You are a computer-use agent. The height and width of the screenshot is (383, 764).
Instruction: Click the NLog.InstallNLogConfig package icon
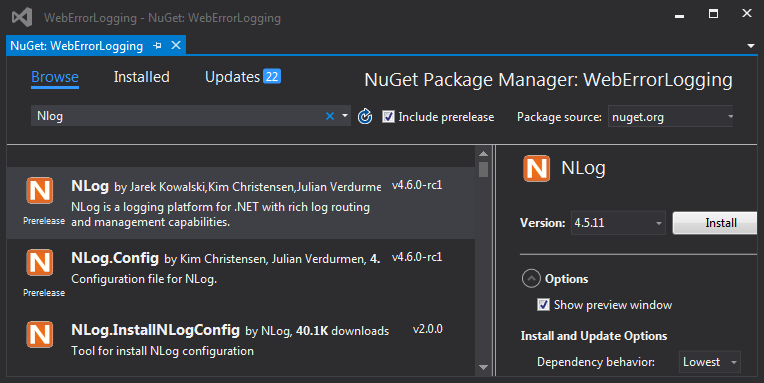(39, 334)
